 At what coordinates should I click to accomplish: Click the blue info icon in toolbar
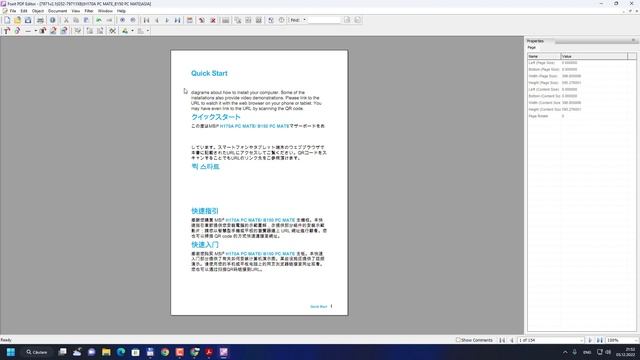tap(53, 20)
